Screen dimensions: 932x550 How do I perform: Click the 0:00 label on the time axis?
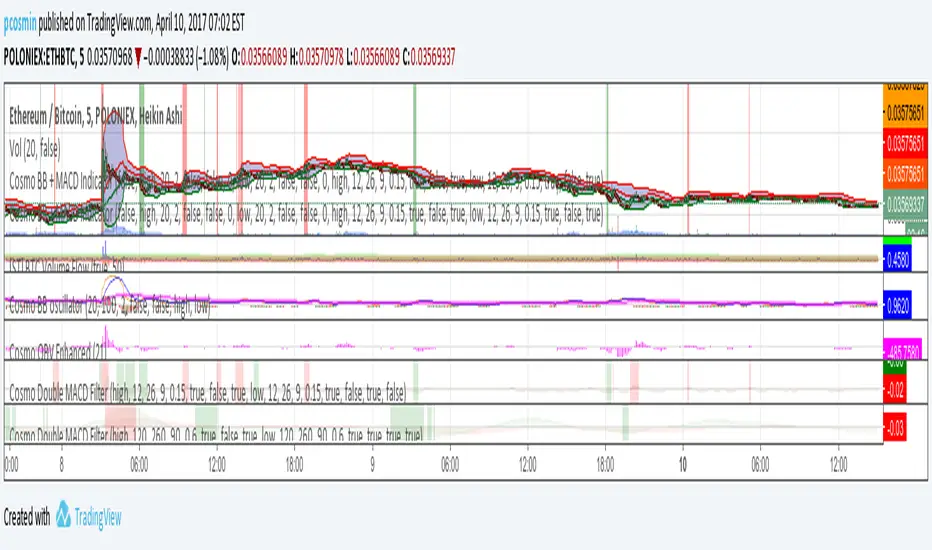point(11,464)
